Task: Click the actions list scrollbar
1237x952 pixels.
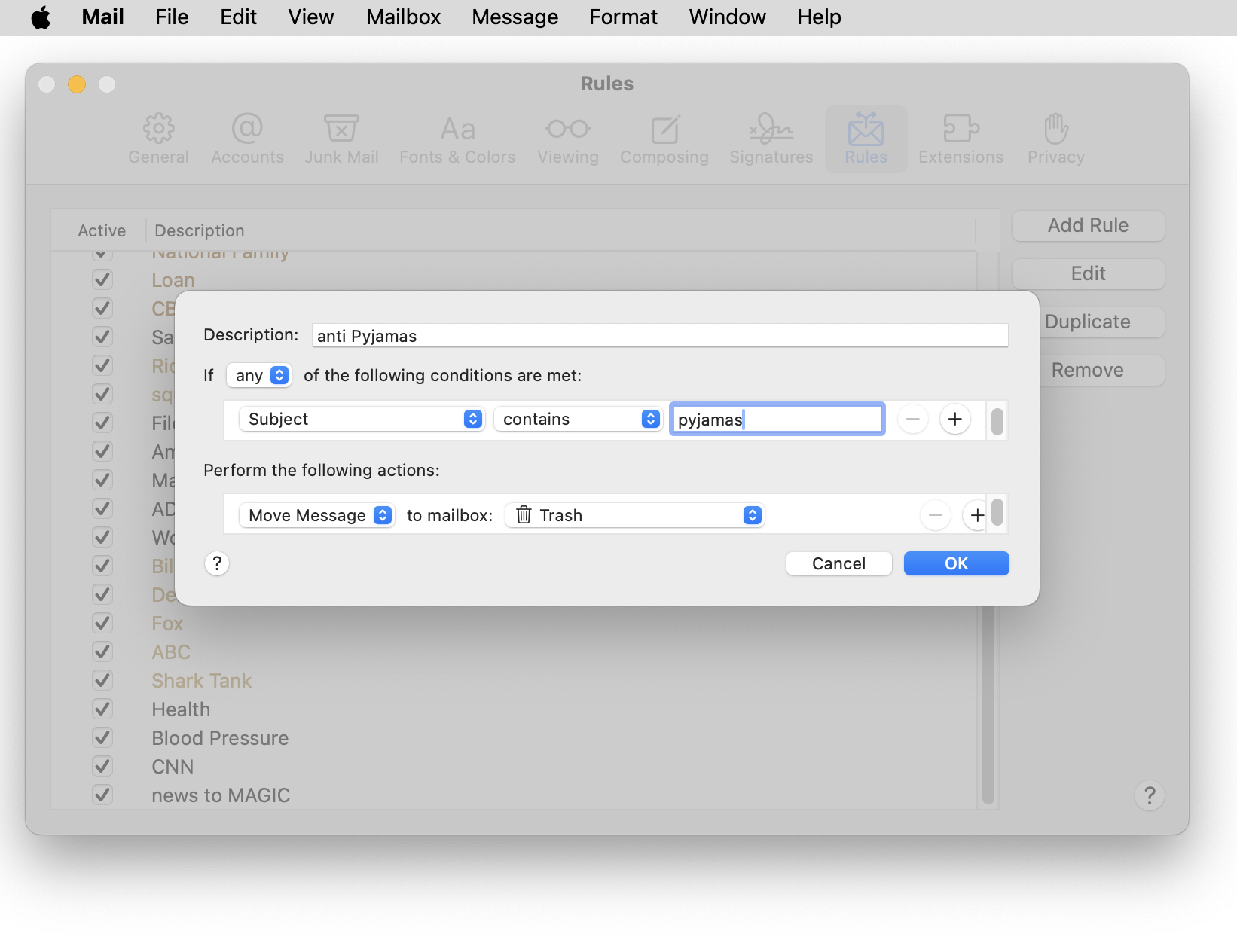Action: 997,512
